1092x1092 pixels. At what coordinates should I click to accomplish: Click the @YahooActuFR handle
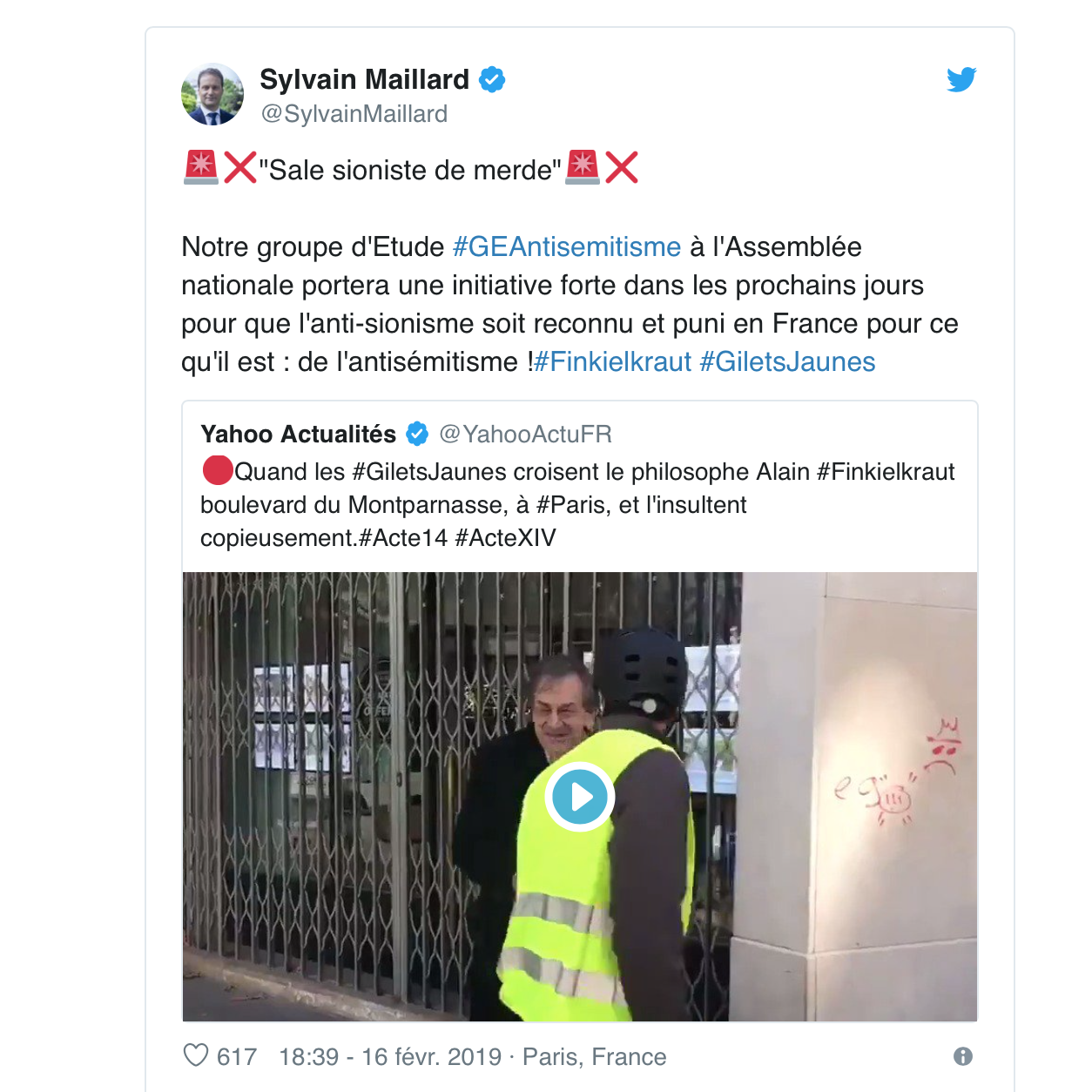click(x=525, y=434)
